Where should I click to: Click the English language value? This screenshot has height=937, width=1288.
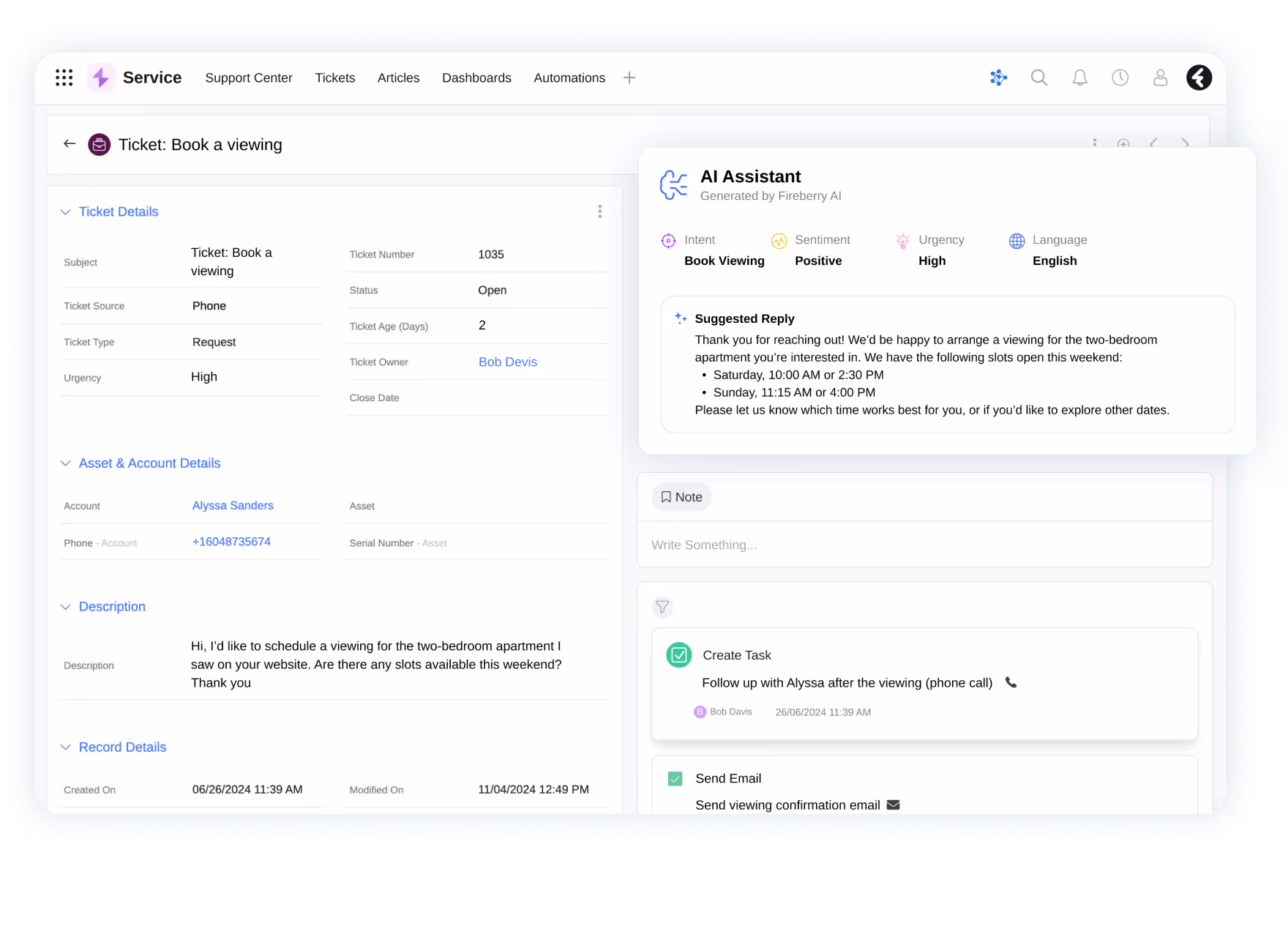1055,261
